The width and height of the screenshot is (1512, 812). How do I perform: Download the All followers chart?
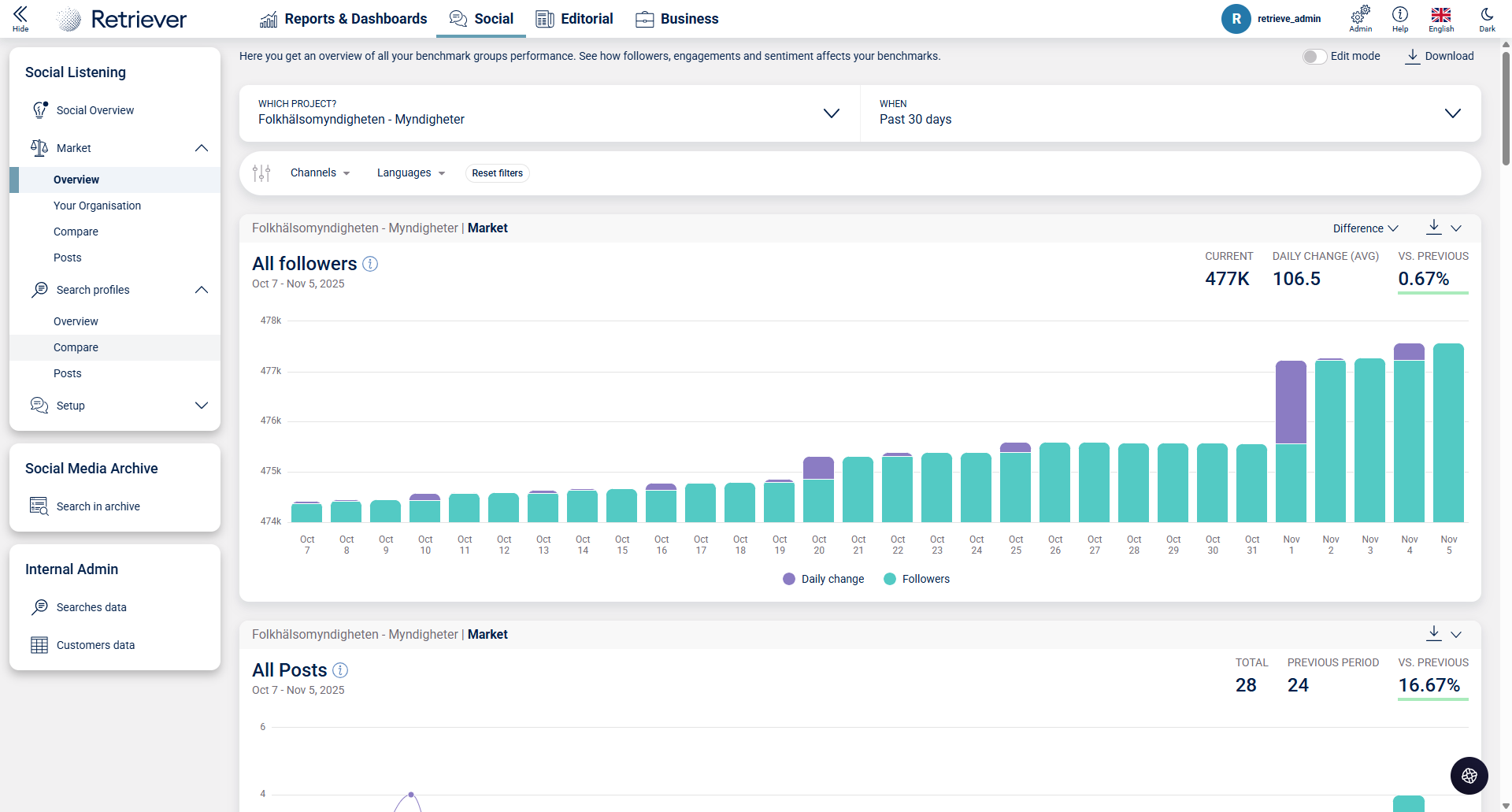1434,228
